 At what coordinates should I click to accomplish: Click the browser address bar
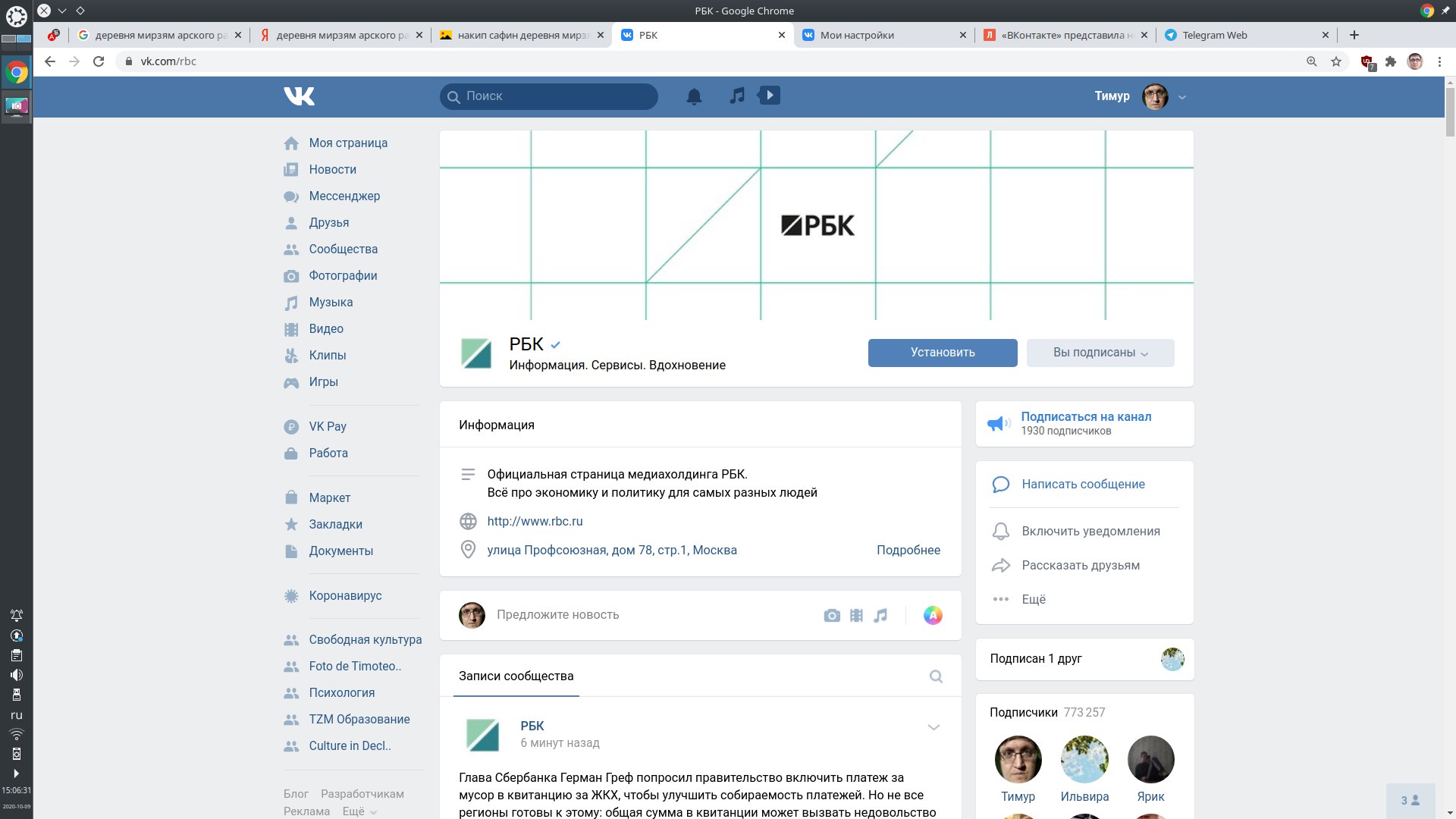[713, 61]
